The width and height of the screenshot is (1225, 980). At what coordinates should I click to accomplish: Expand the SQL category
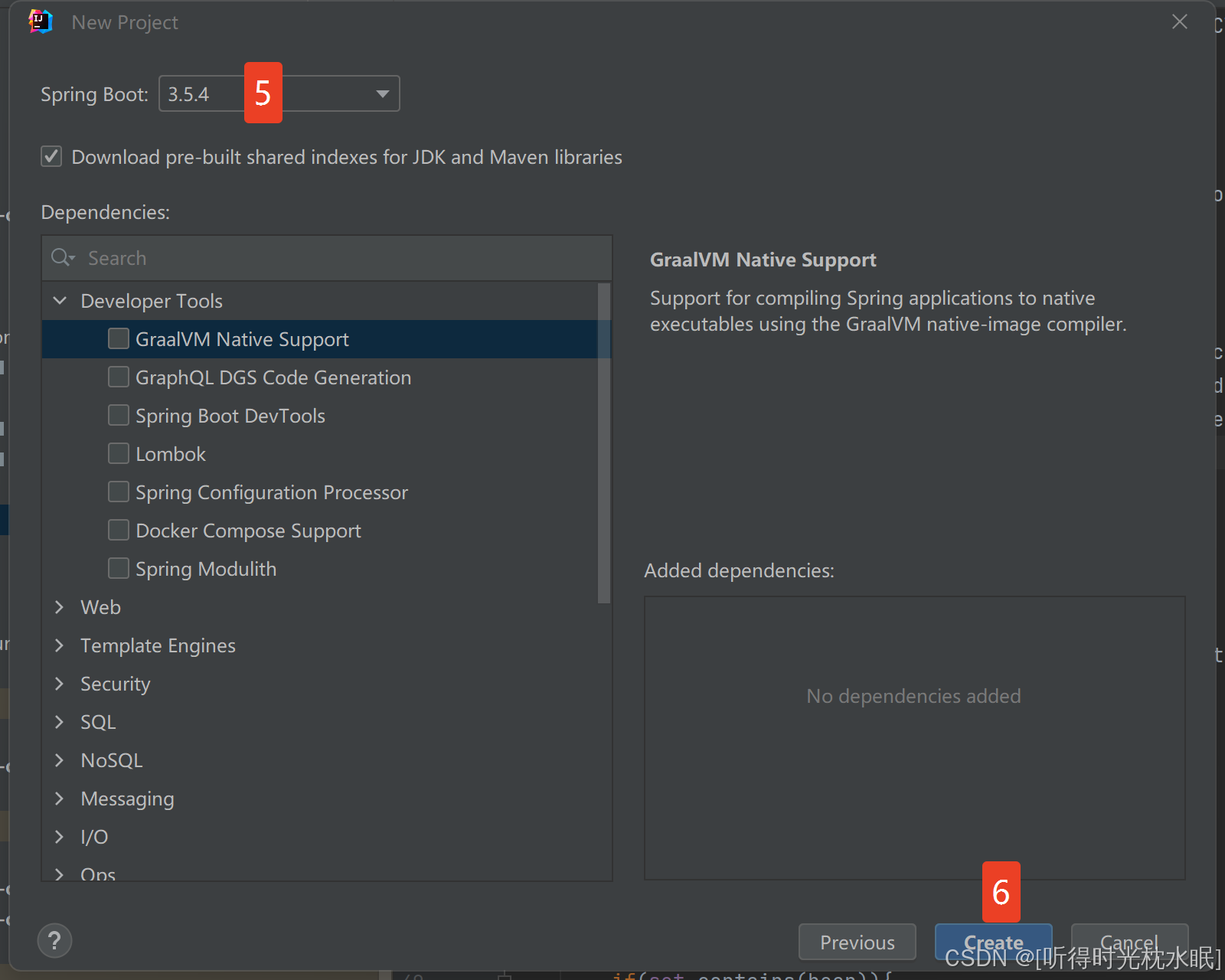[60, 722]
